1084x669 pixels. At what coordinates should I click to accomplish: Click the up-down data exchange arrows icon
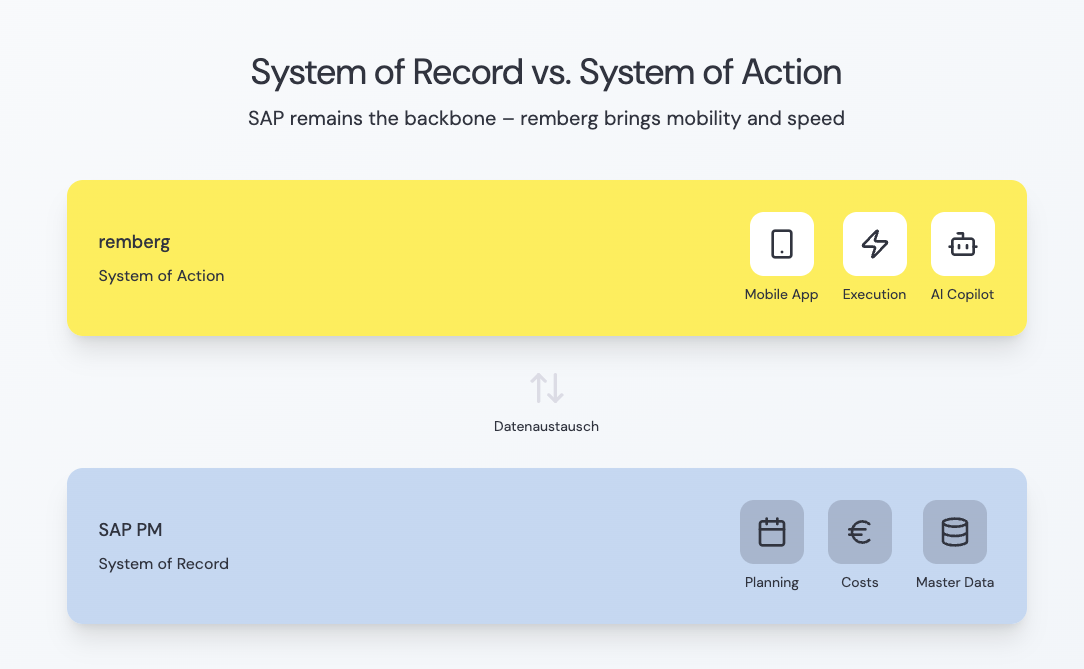[x=547, y=388]
